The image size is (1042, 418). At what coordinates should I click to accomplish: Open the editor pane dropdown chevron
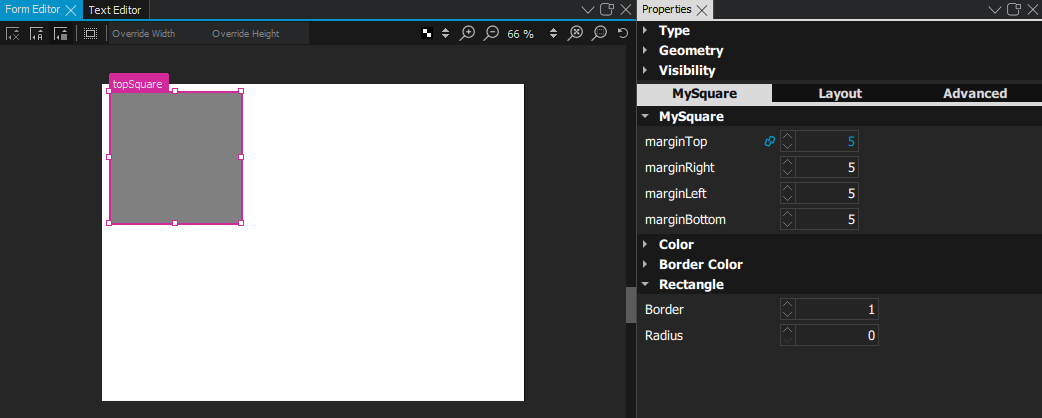tap(587, 10)
